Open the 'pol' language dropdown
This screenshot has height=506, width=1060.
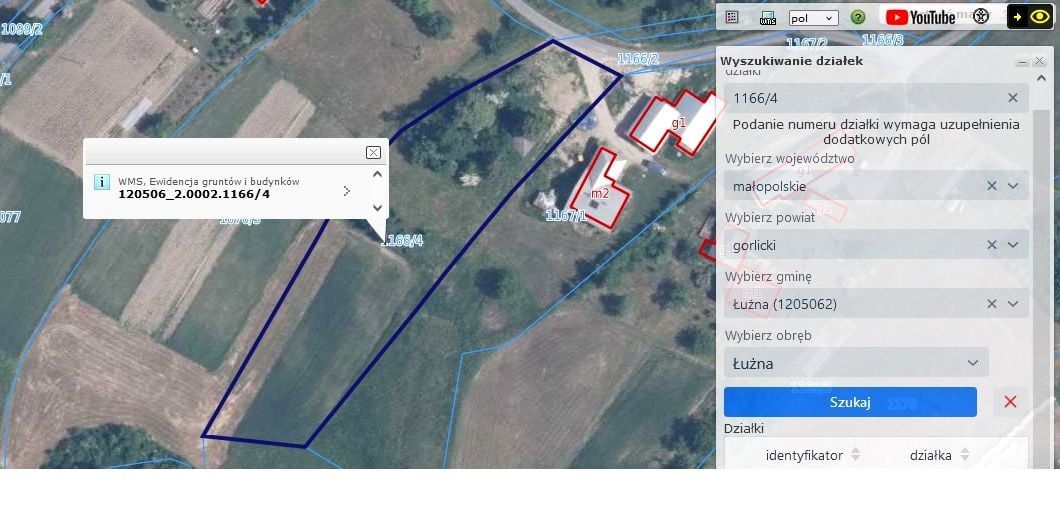814,18
